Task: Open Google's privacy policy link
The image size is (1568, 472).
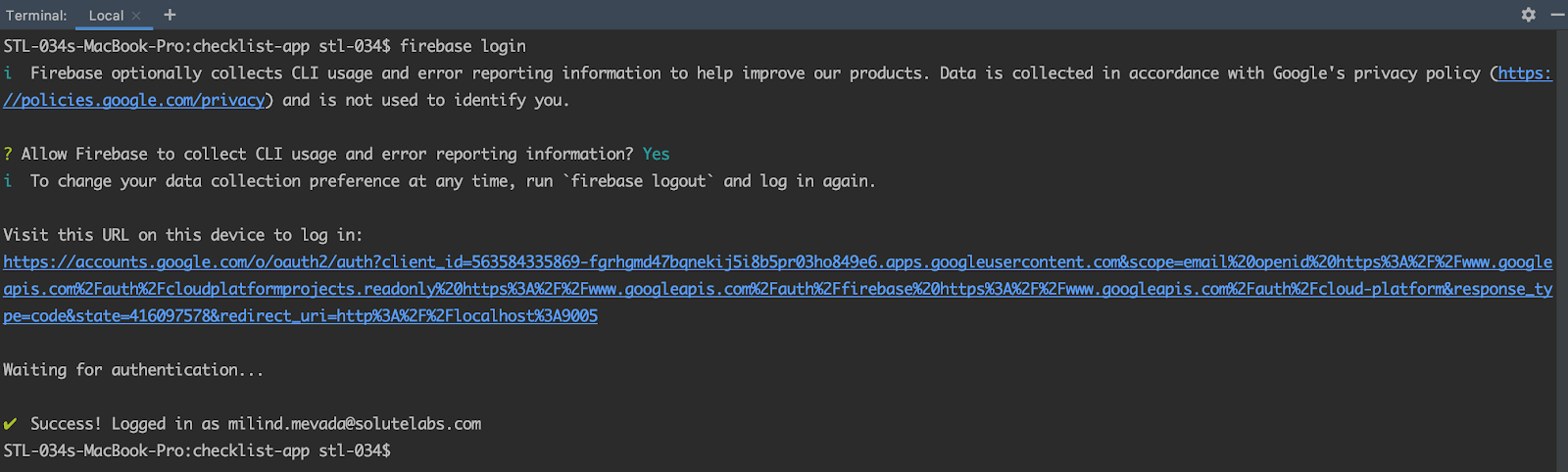Action: click(x=134, y=100)
